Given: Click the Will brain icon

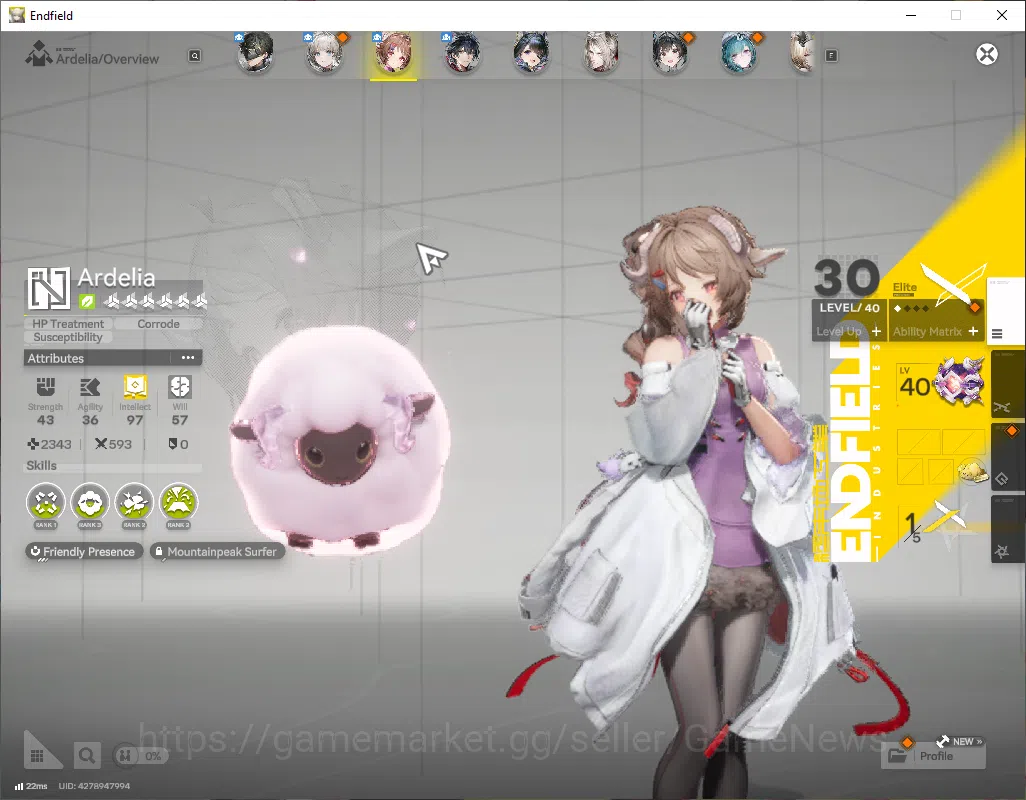Looking at the screenshot, I should click(x=180, y=387).
